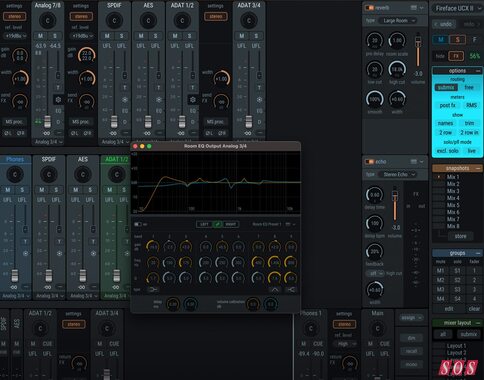Open EQ panel on Analog 7/8 channel
Screen dimensions: 484x380
(x=58, y=111)
